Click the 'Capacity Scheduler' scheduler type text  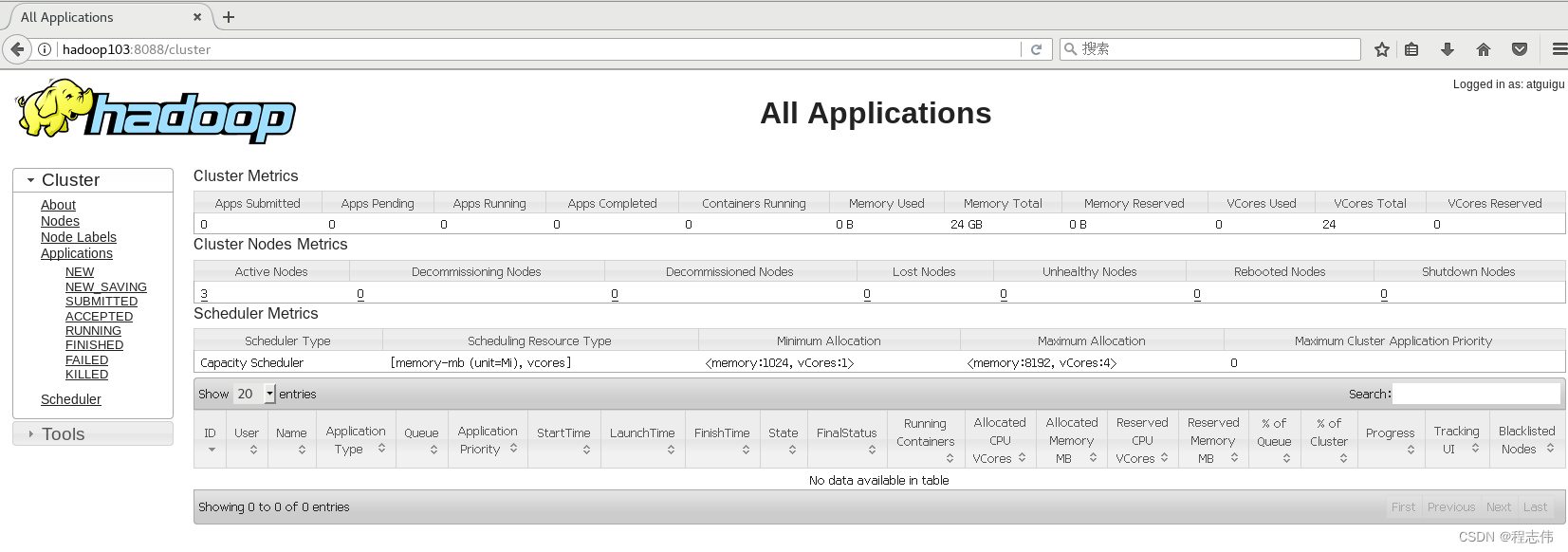(251, 363)
